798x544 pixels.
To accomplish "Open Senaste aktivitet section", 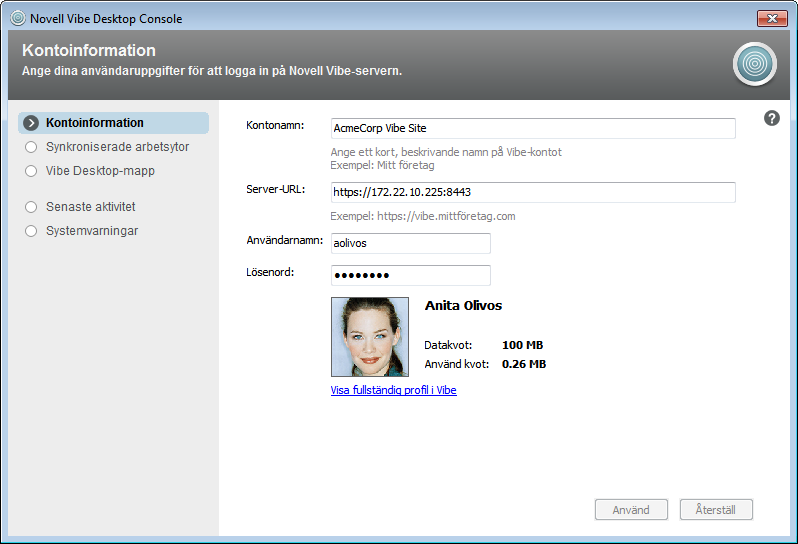I will pos(91,207).
